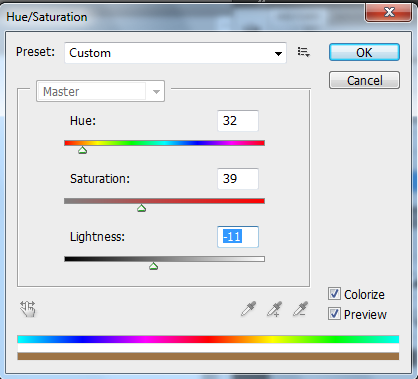This screenshot has height=379, width=418.
Task: Click the Hue slider green handle
Action: (x=82, y=150)
